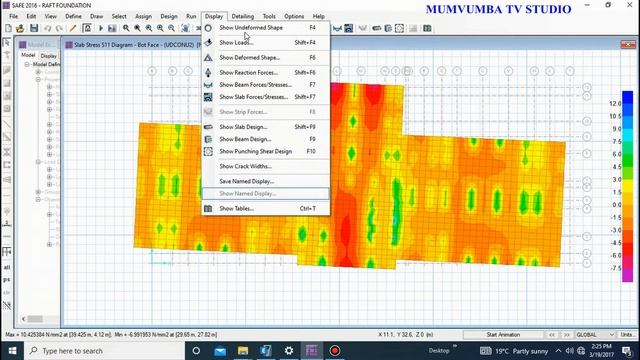Click the Units button in status bar
The height and width of the screenshot is (360, 640).
(x=627, y=335)
